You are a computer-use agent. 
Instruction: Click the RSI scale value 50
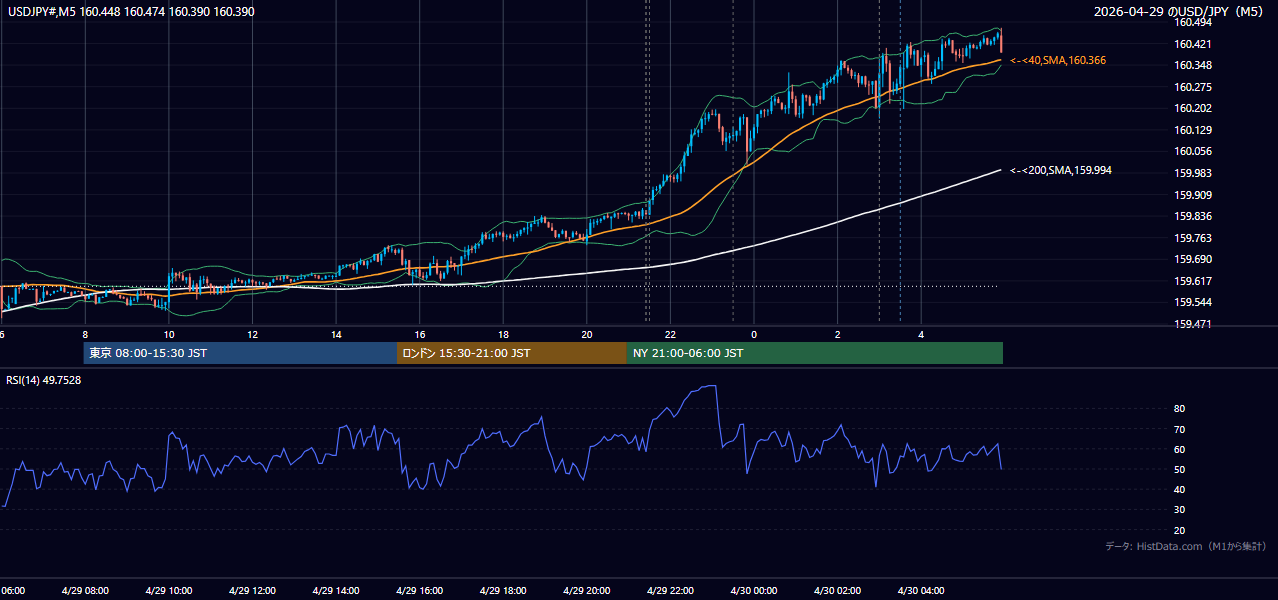1179,469
